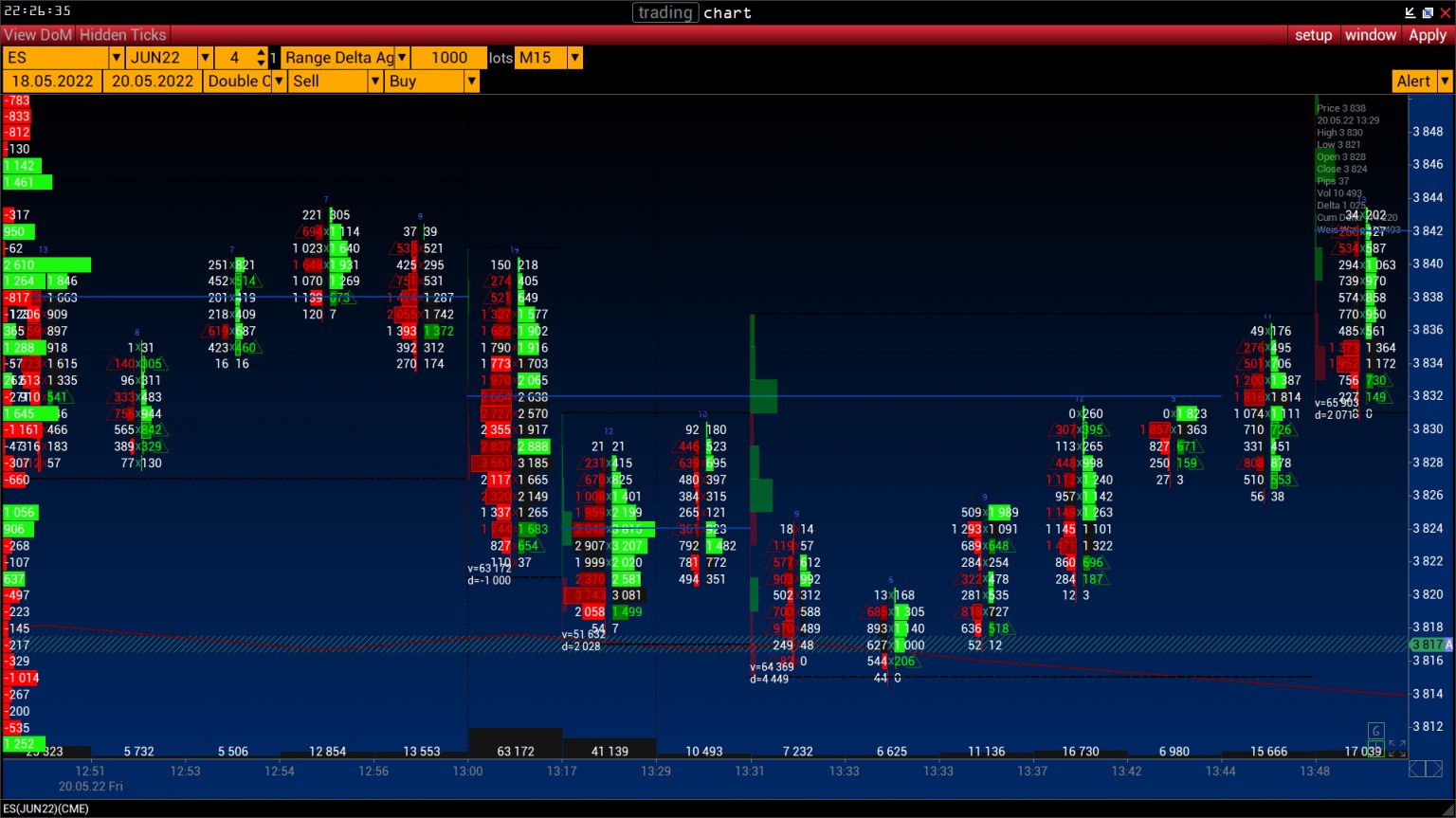Open the M15 timeframe dropdown
This screenshot has height=818, width=1456.
(x=574, y=58)
